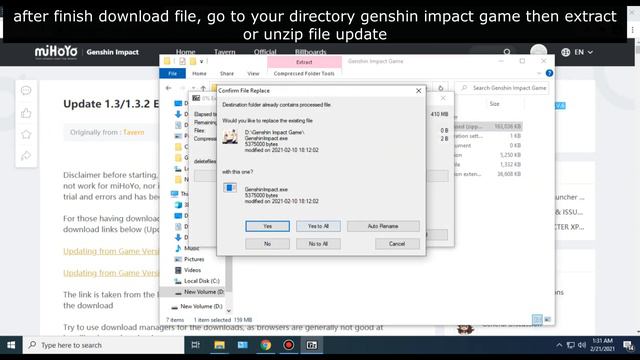Open language EN dropdown on webpage
640x360 pixels.
(x=577, y=52)
